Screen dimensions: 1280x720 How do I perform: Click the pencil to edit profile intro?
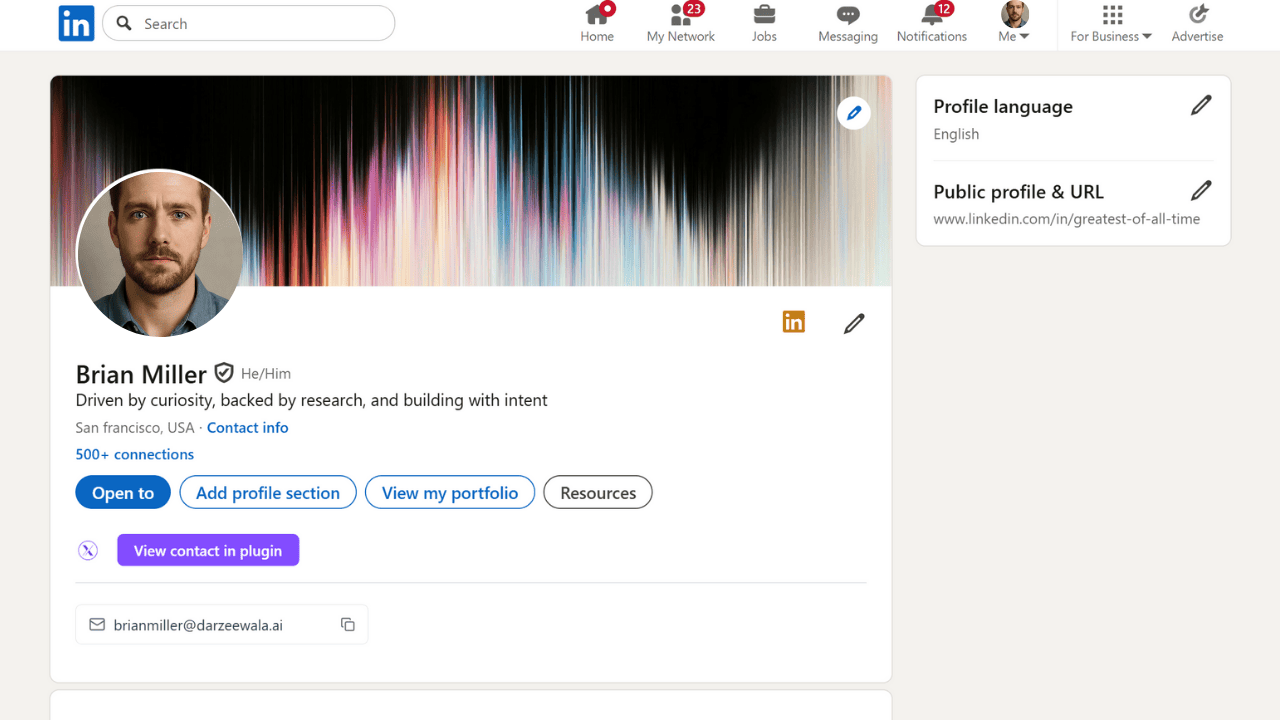pos(854,323)
